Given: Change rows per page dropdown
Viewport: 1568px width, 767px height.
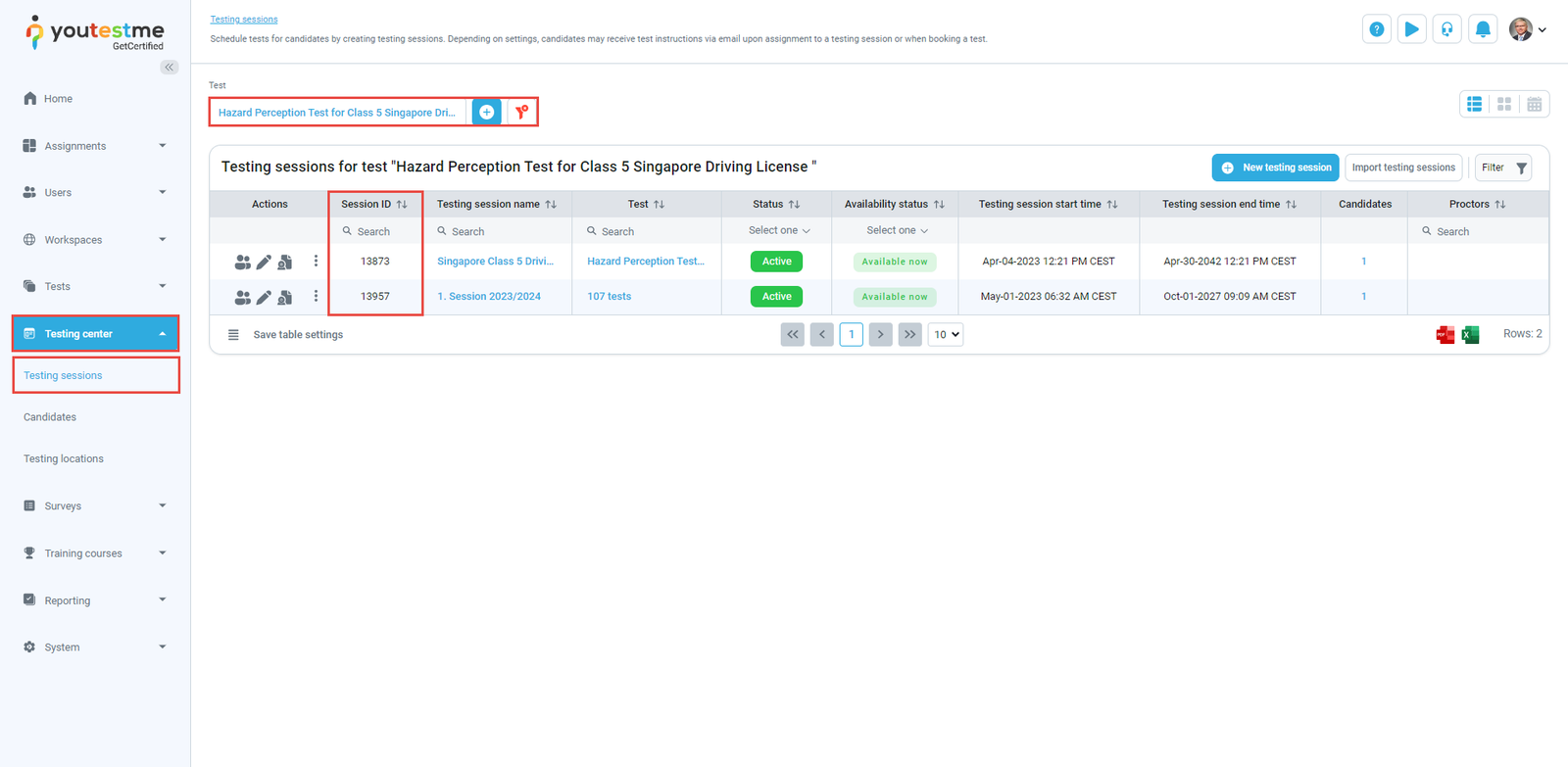Looking at the screenshot, I should (x=946, y=335).
